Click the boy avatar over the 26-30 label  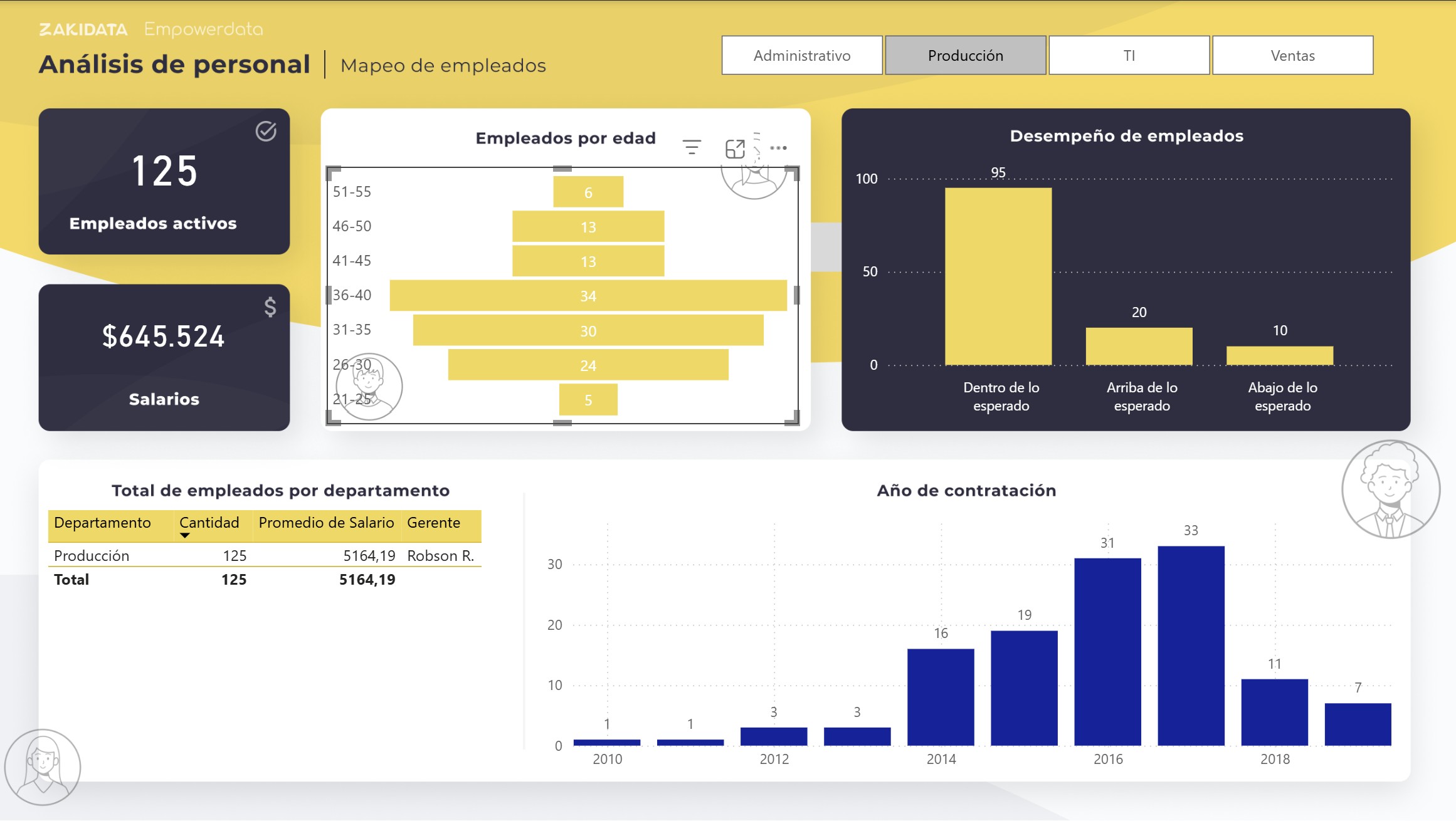[369, 386]
